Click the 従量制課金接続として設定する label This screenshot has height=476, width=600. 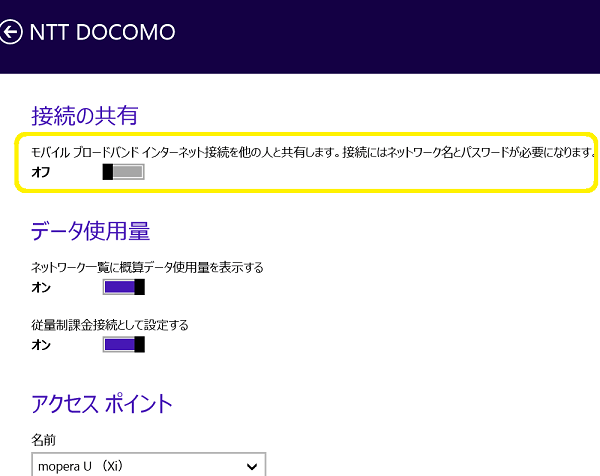(110, 325)
